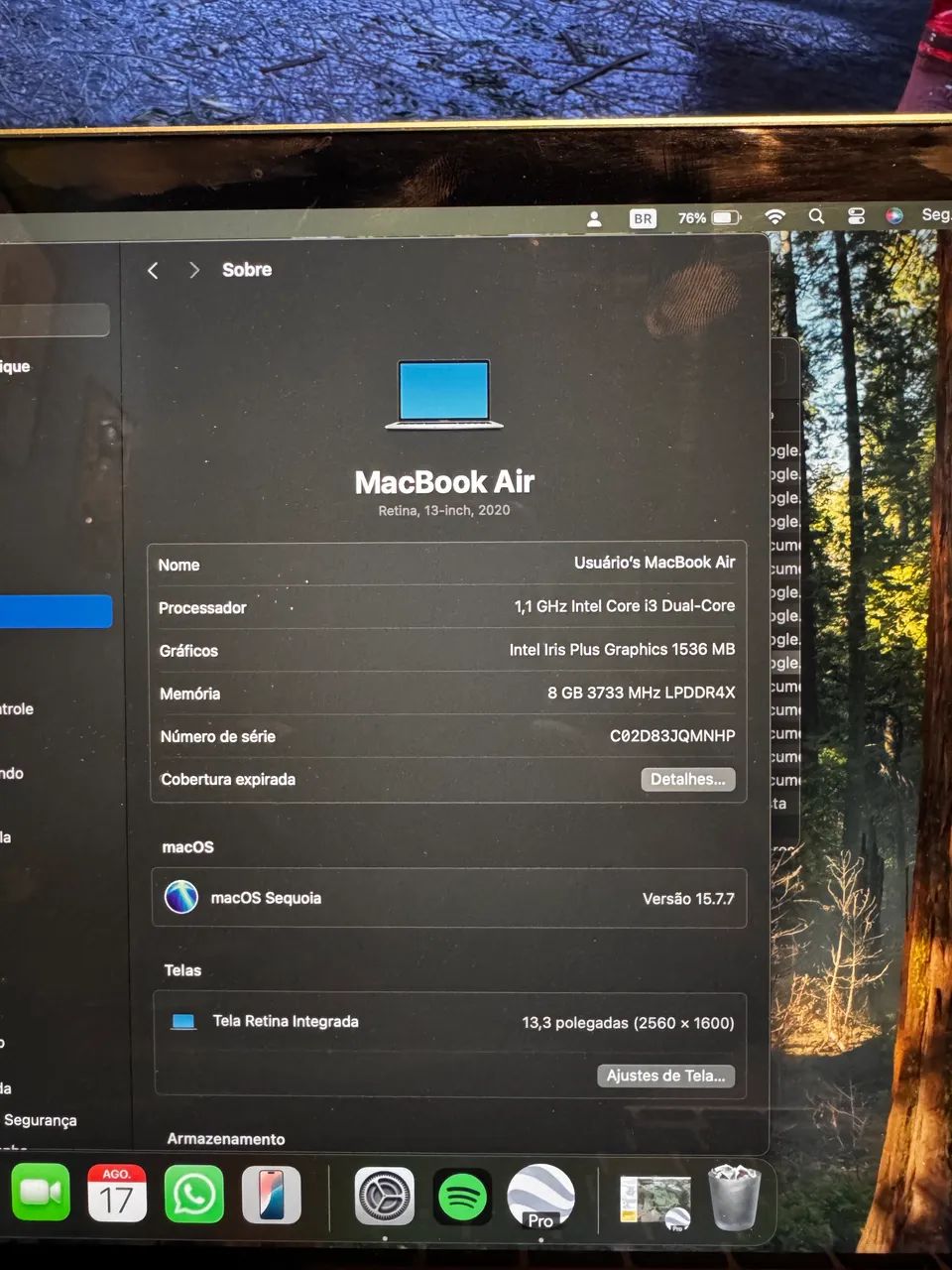Image resolution: width=952 pixels, height=1270 pixels.
Task: Open Segurança item in the sidebar
Action: (40, 1120)
